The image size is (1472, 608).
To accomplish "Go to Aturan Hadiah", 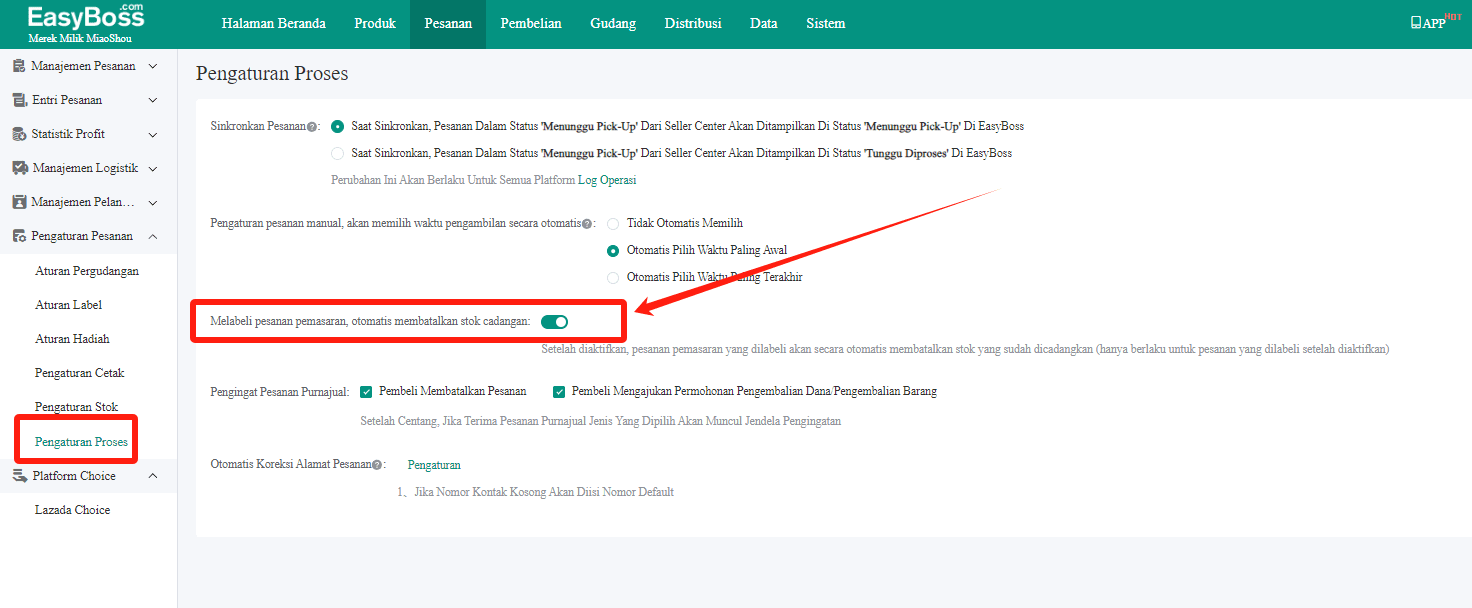I will click(72, 339).
